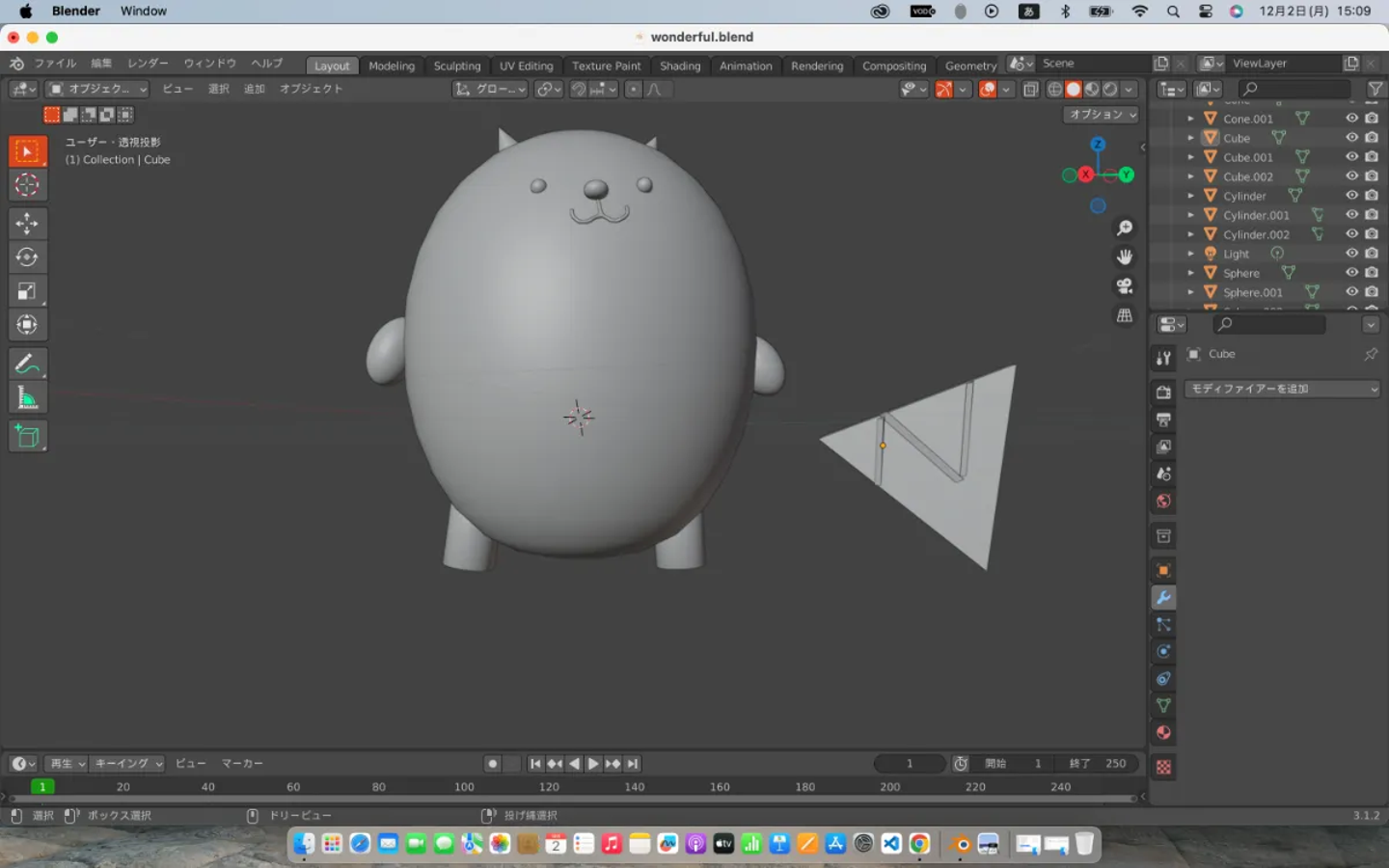Image resolution: width=1389 pixels, height=868 pixels.
Task: Open the Shading workspace tab
Action: (680, 66)
